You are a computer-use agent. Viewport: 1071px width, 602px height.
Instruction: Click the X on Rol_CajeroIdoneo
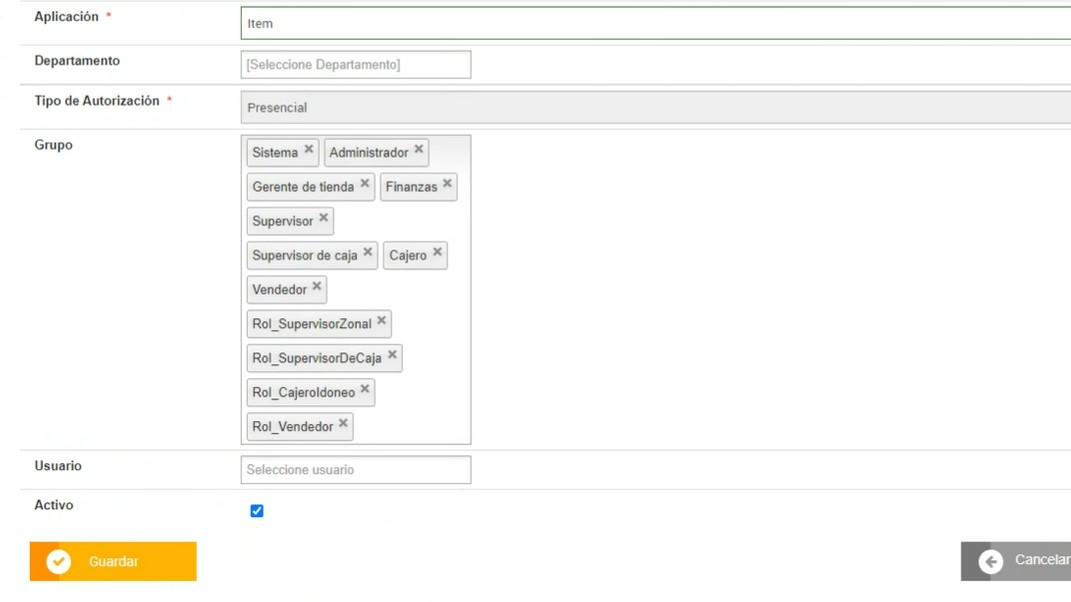click(x=365, y=390)
